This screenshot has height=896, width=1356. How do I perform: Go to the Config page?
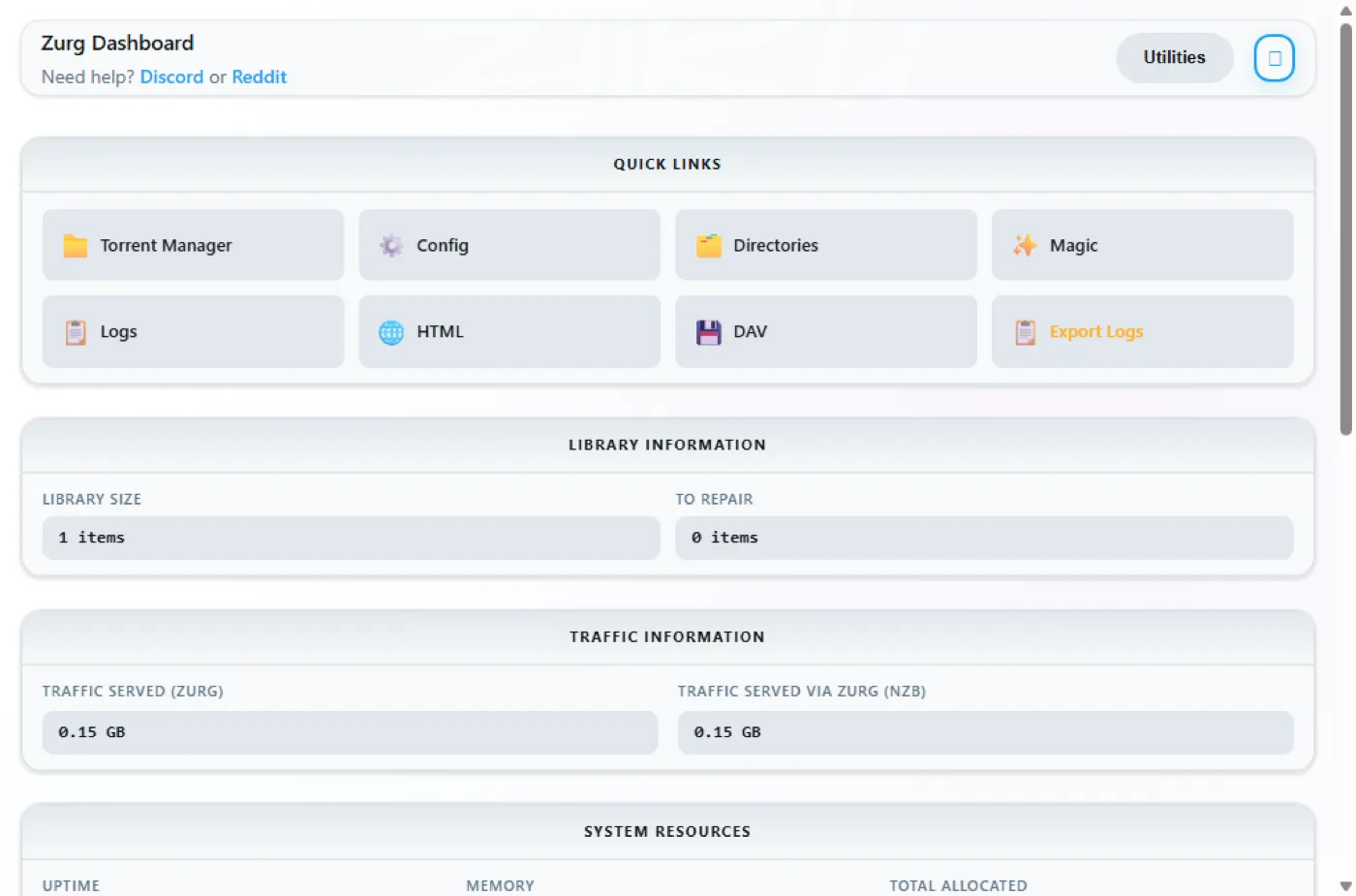tap(509, 245)
